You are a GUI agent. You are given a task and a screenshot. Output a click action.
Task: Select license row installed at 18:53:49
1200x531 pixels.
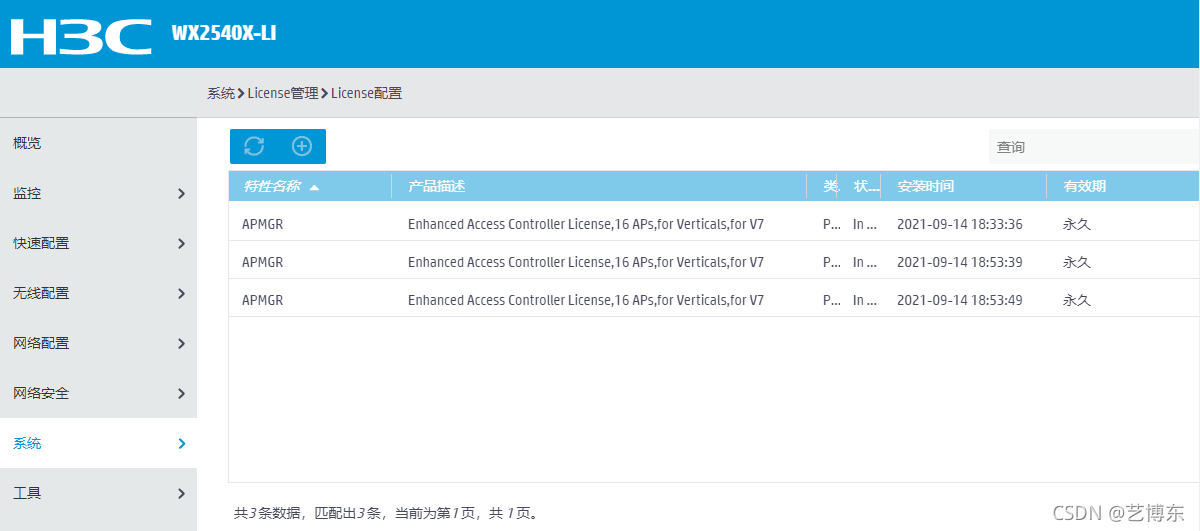coord(714,300)
